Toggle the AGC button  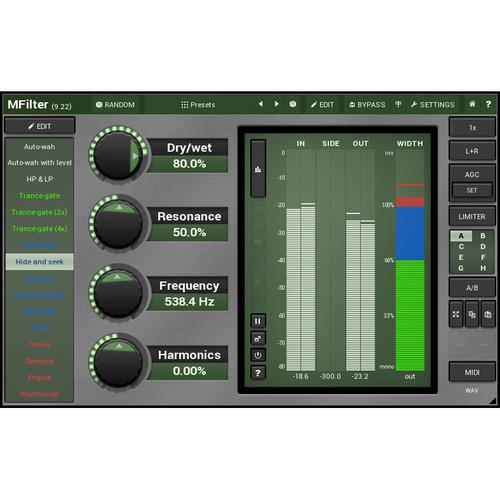472,174
